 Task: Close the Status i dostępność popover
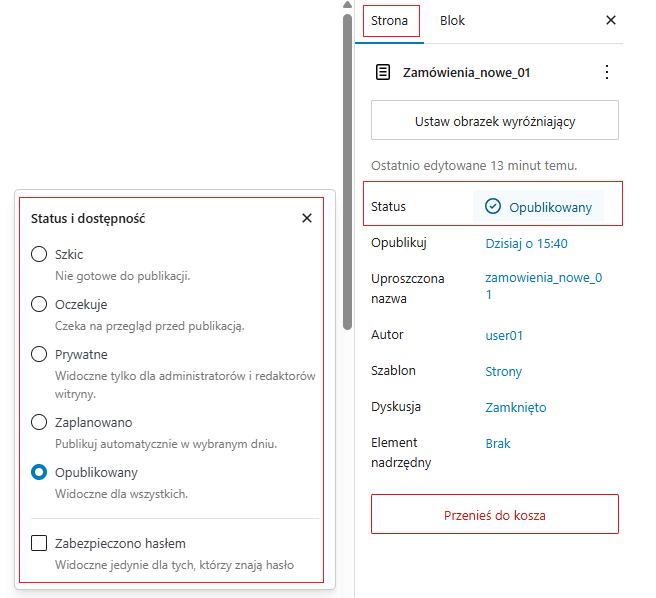click(x=307, y=218)
